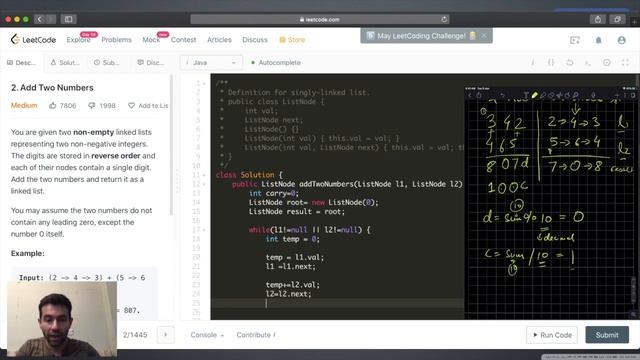Switch to the Solution tab

pos(65,62)
